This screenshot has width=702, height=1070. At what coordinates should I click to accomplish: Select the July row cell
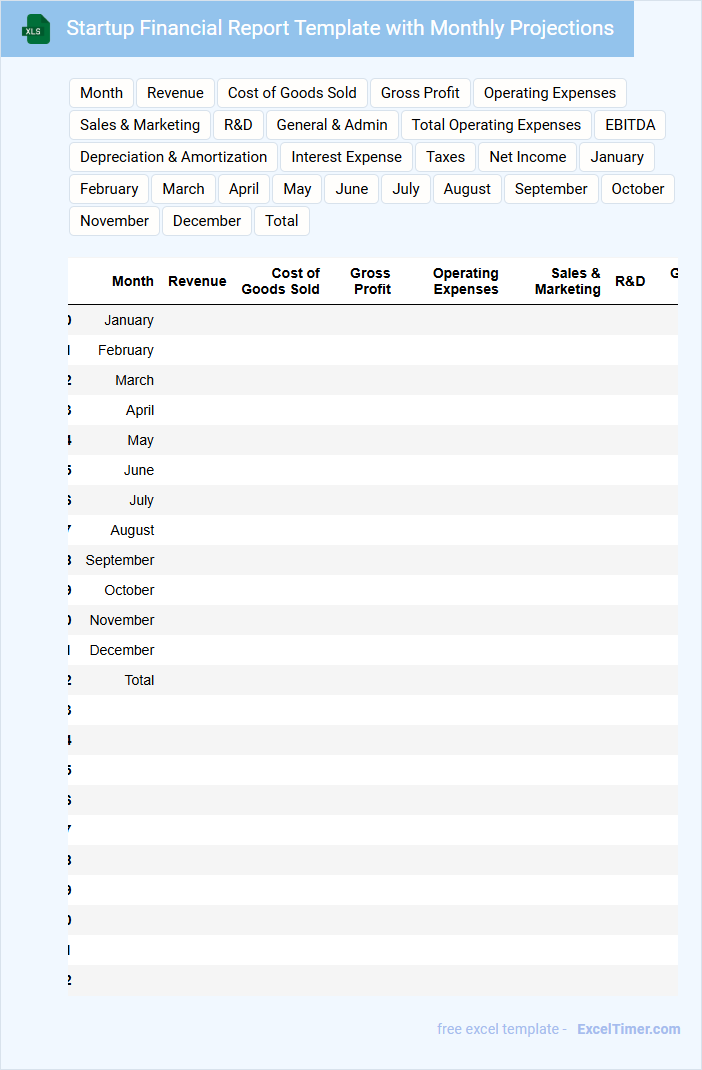click(141, 500)
